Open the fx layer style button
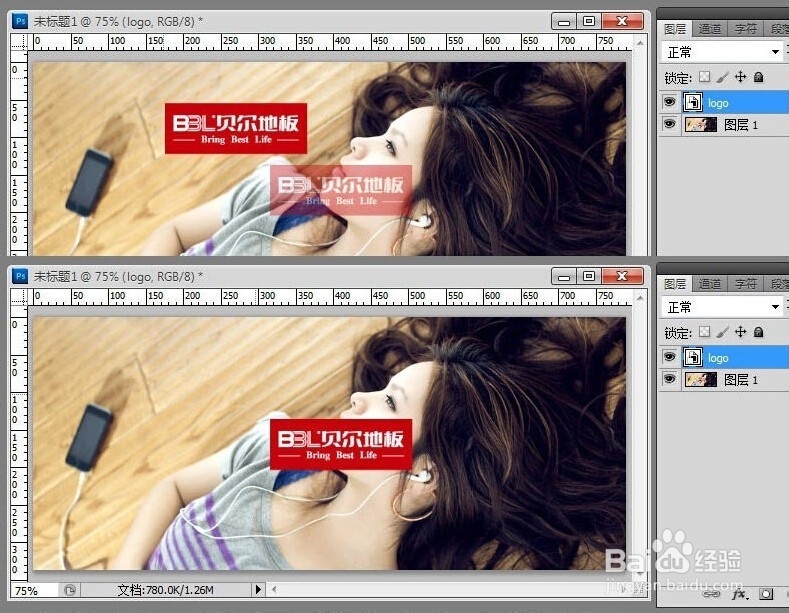 tap(740, 594)
